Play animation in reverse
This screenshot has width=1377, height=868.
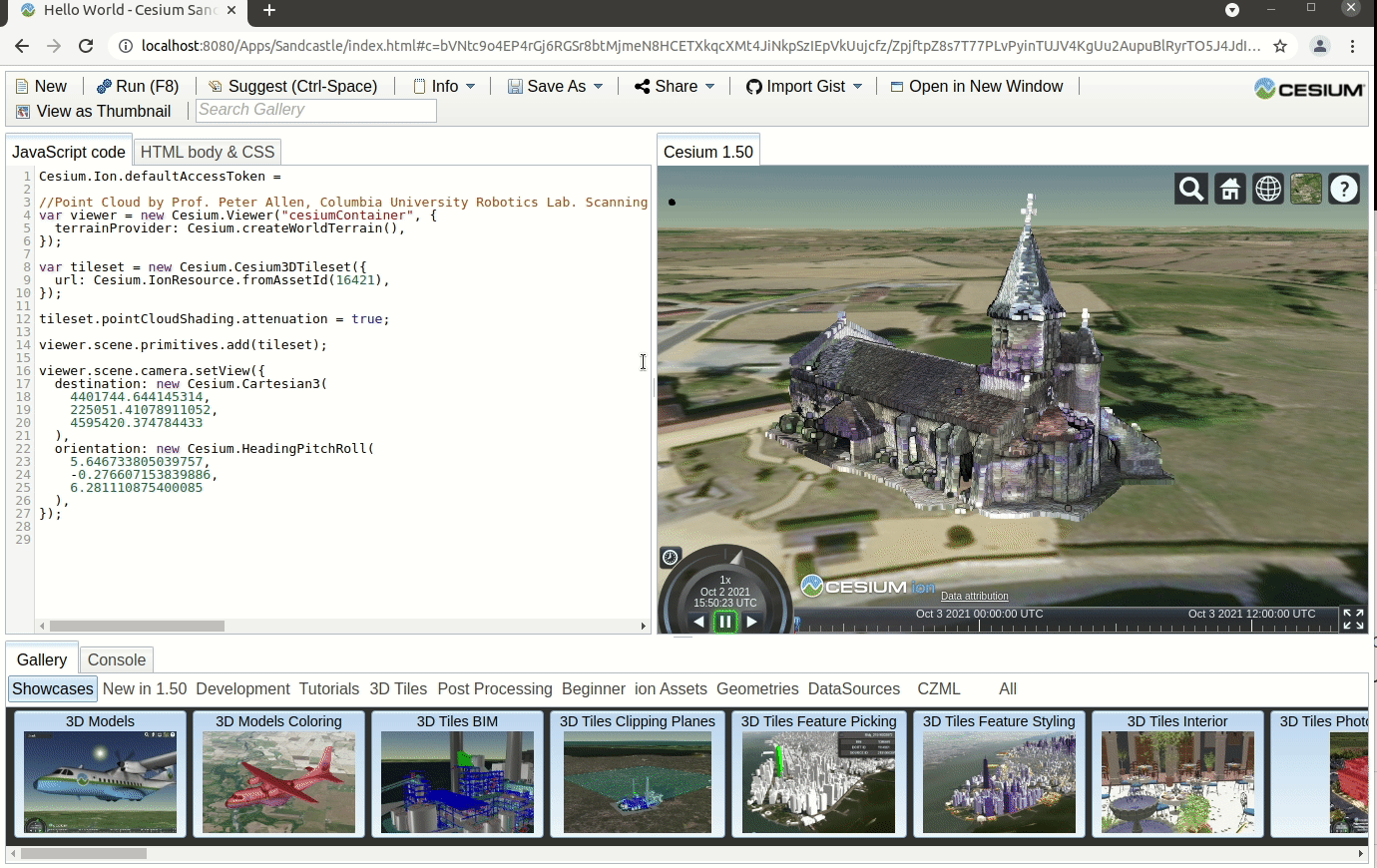pos(698,622)
